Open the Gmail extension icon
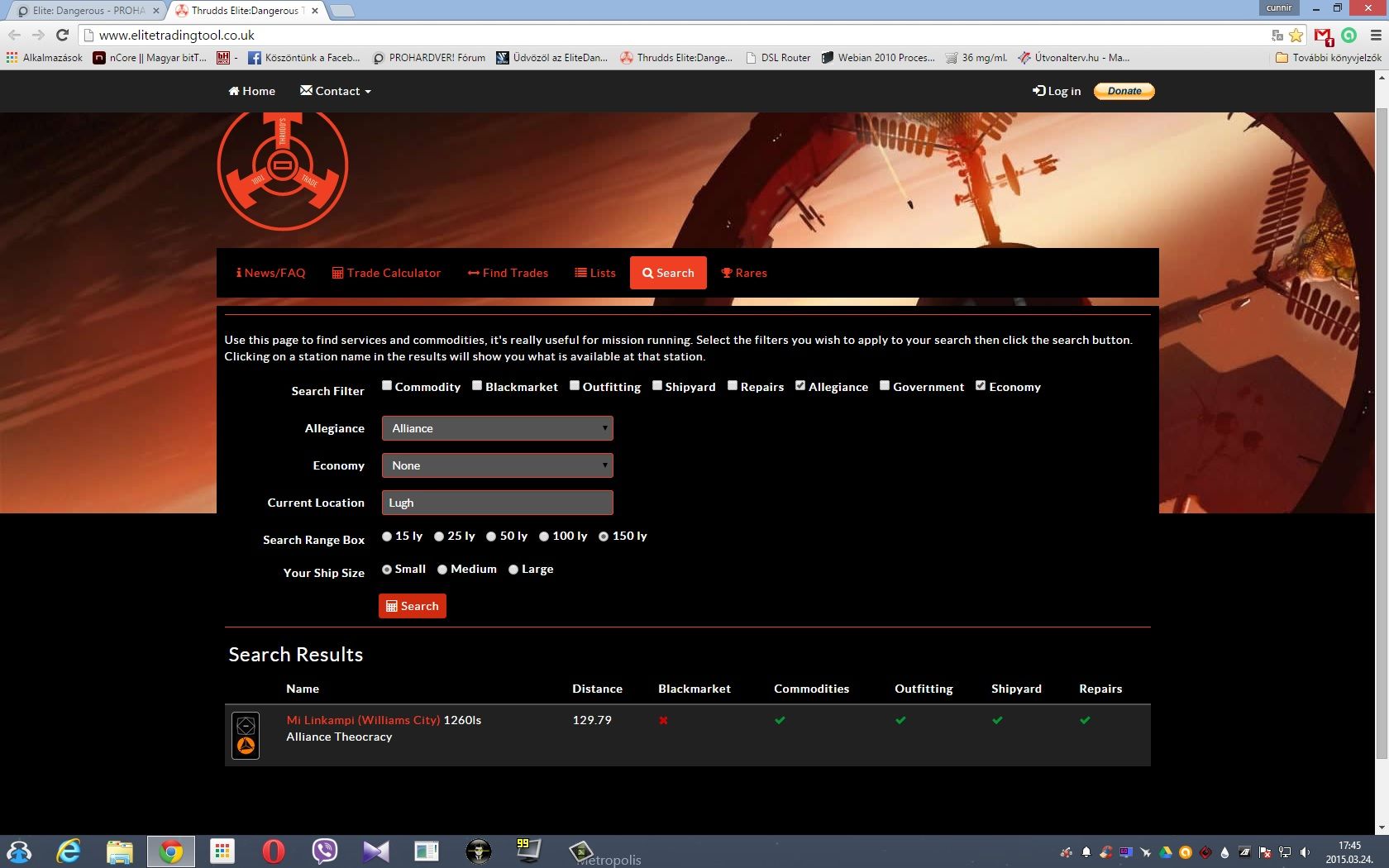The image size is (1389, 868). click(1324, 36)
